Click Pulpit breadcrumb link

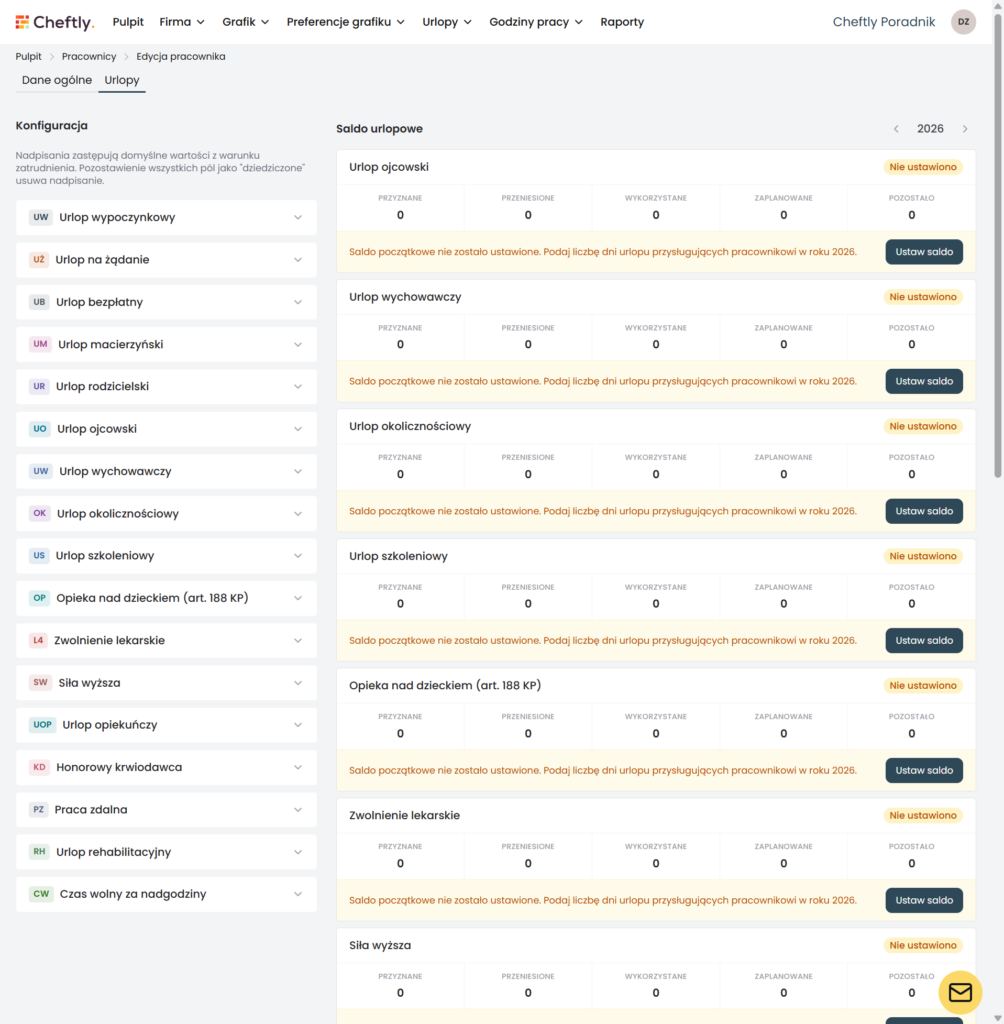pos(28,57)
